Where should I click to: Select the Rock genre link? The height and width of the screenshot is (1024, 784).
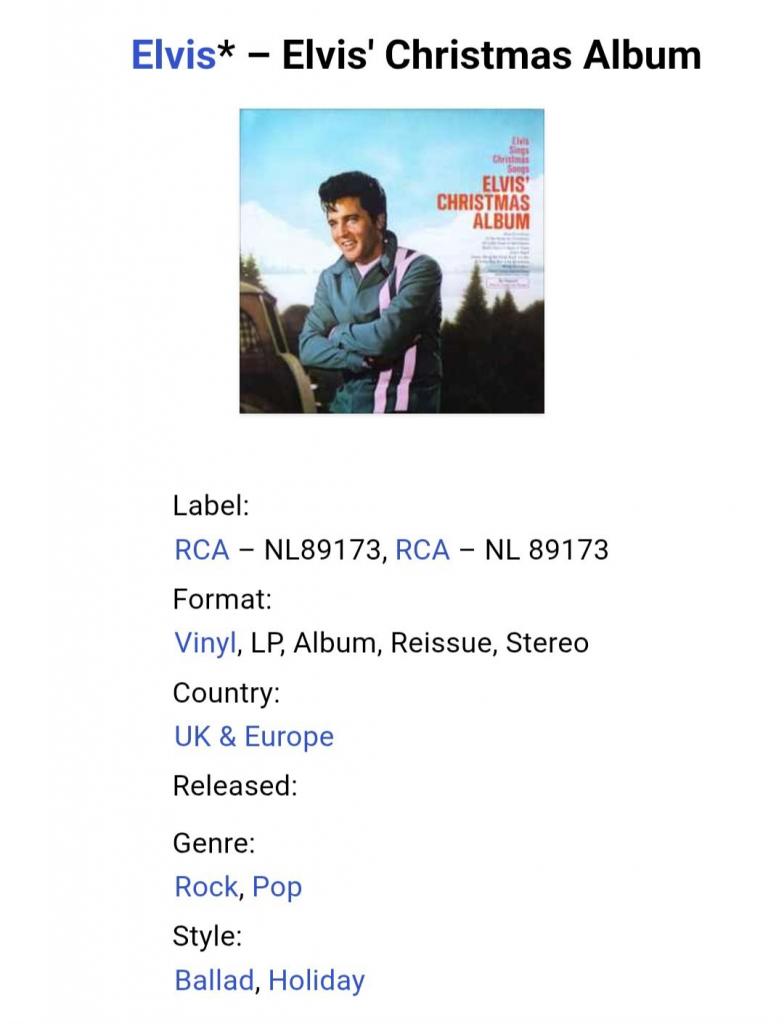pyautogui.click(x=206, y=887)
